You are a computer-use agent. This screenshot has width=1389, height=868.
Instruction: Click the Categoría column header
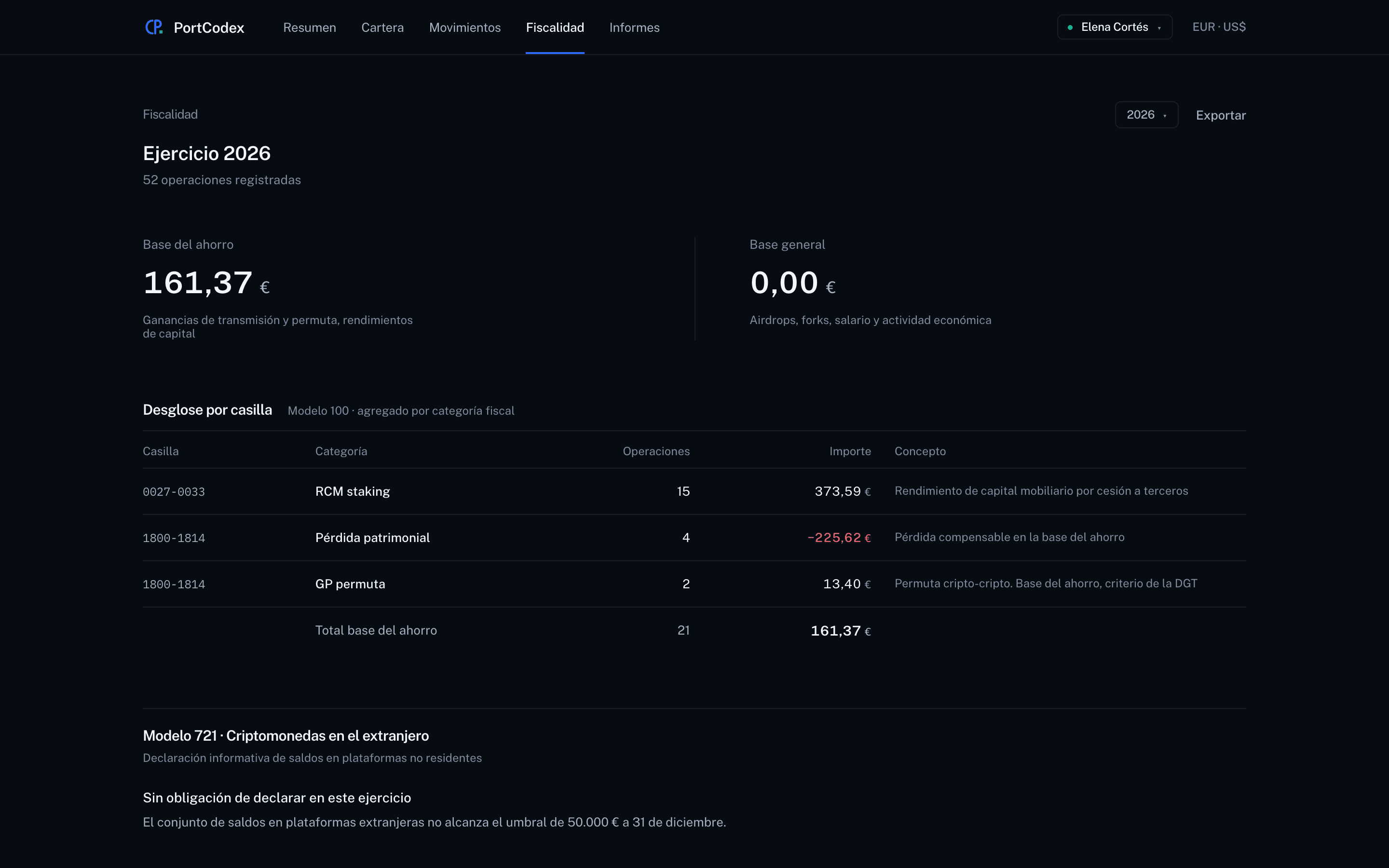click(x=341, y=451)
